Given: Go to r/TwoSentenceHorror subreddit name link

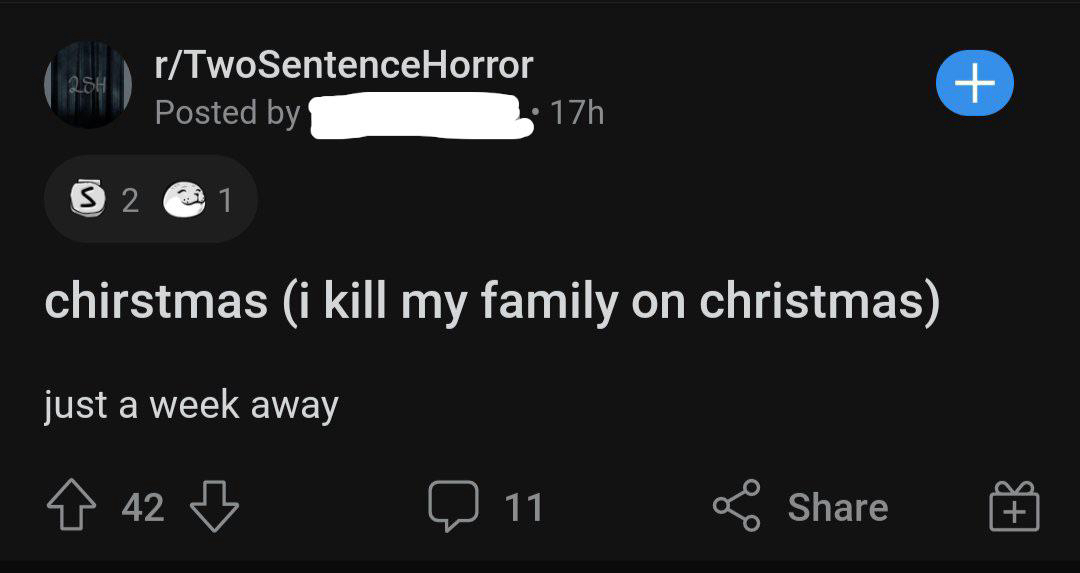Looking at the screenshot, I should pyautogui.click(x=343, y=66).
